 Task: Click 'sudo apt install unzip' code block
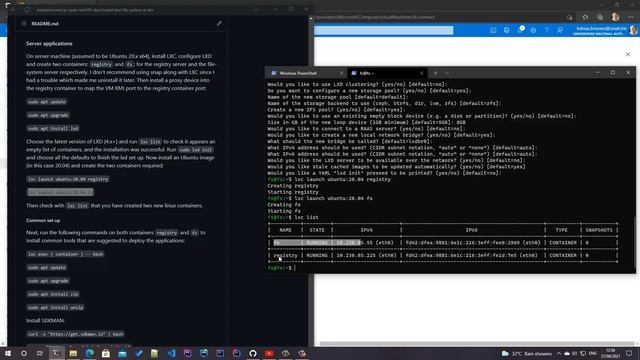pos(56,307)
